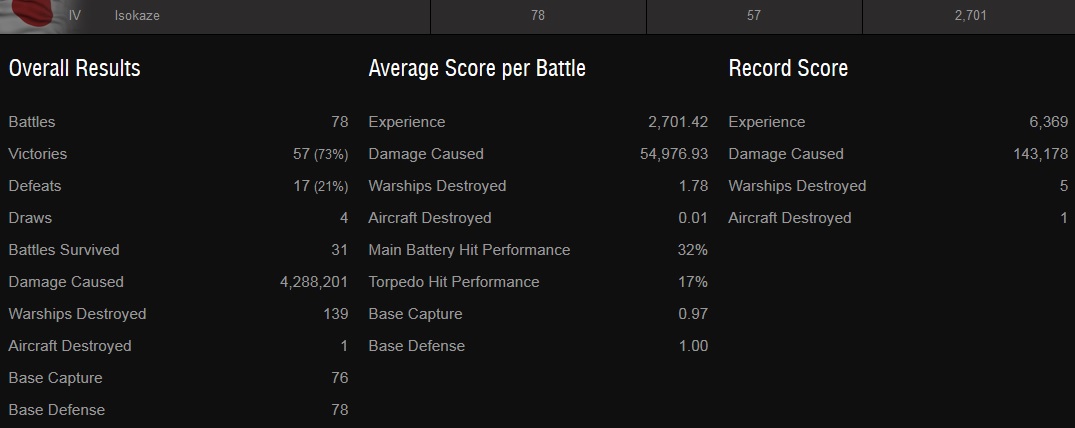The width and height of the screenshot is (1075, 428).
Task: Click the 57 victories cell in top row
Action: click(x=754, y=16)
